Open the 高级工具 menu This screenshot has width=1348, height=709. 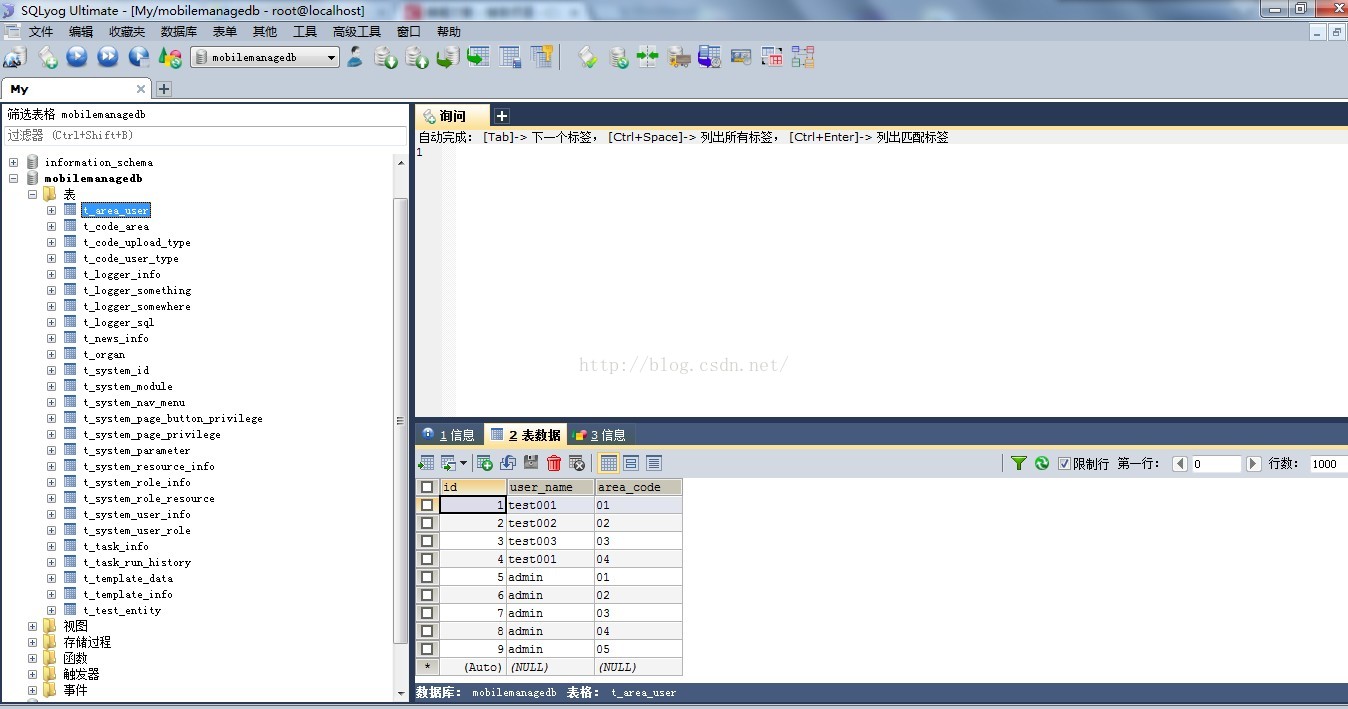click(x=357, y=32)
